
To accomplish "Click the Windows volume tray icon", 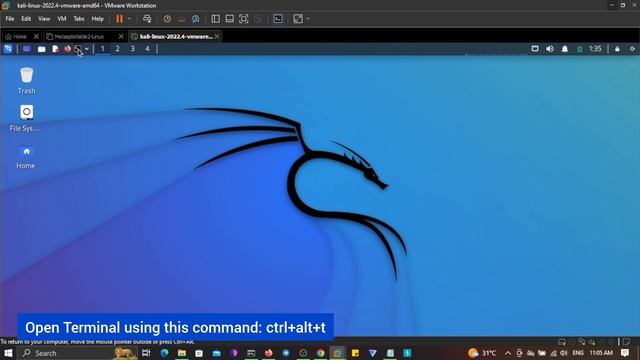I will click(564, 353).
